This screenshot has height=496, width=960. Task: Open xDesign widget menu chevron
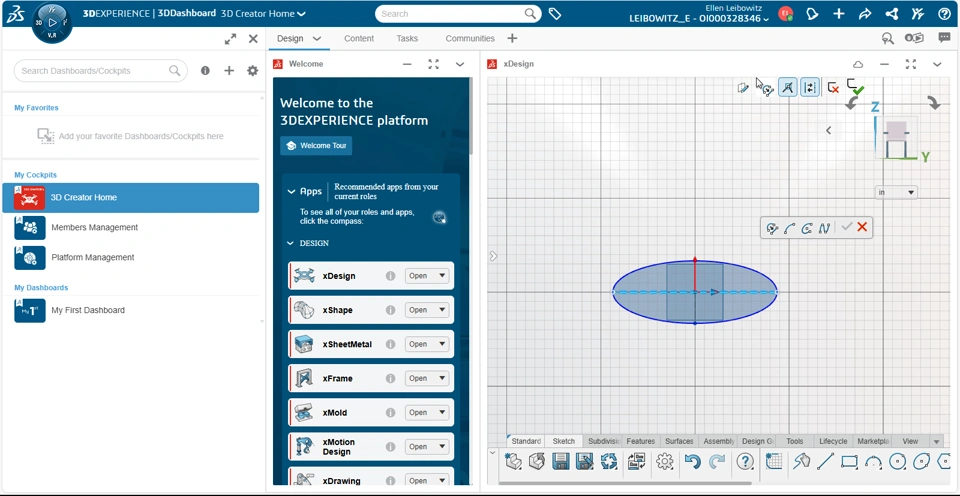click(x=937, y=64)
